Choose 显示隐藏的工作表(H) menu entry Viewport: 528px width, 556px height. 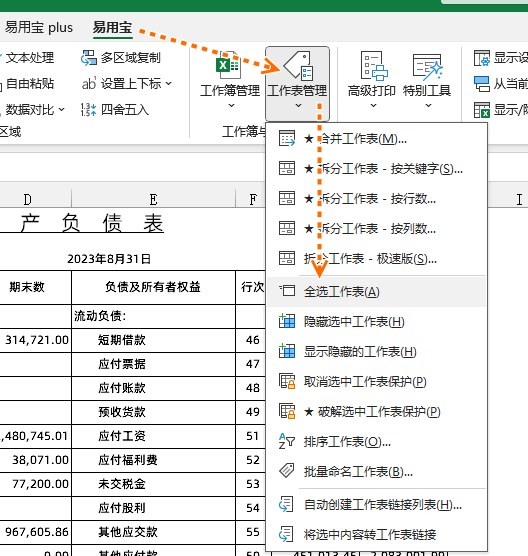coord(376,351)
